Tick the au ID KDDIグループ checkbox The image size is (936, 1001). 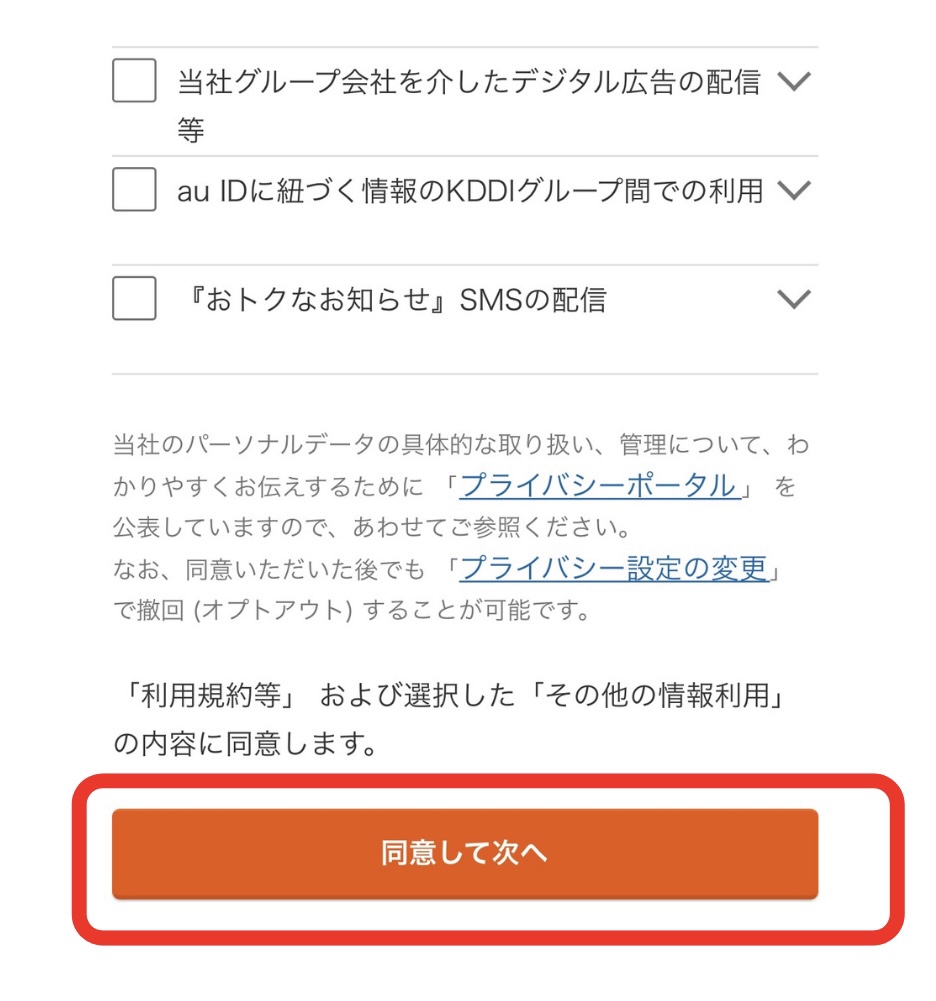point(134,190)
